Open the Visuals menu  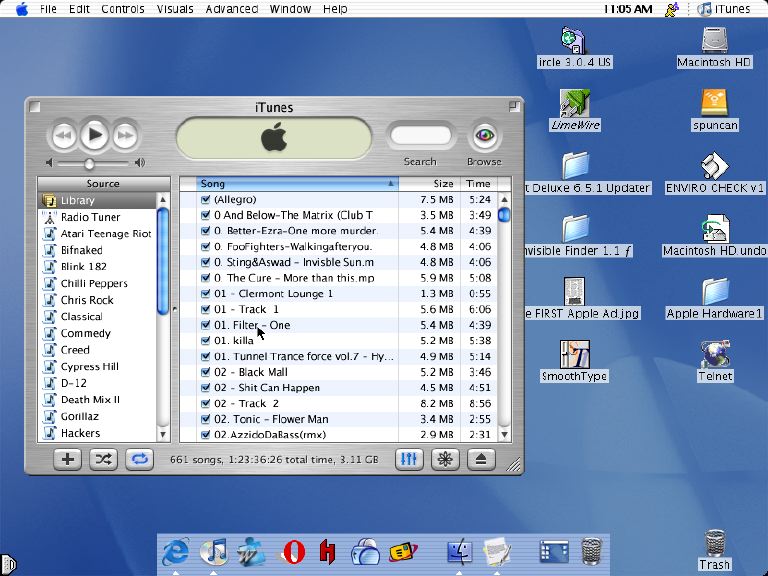(x=175, y=9)
